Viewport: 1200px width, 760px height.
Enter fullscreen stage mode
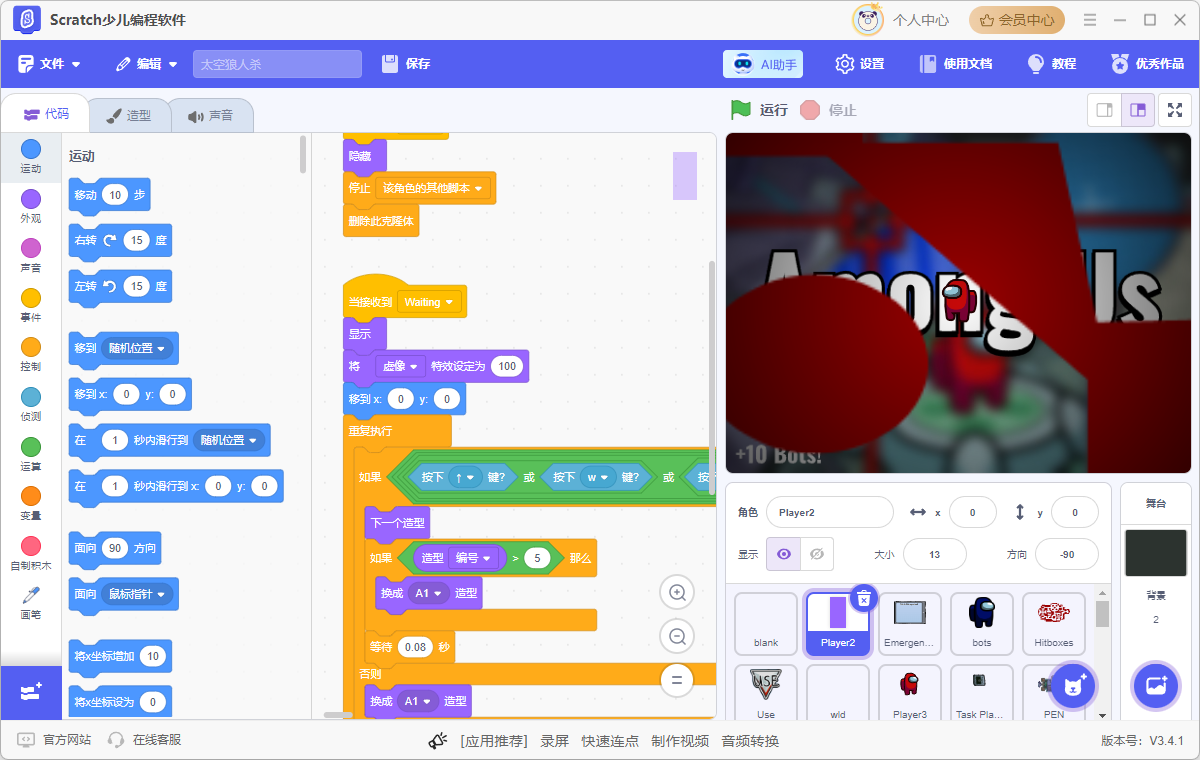point(1175,110)
